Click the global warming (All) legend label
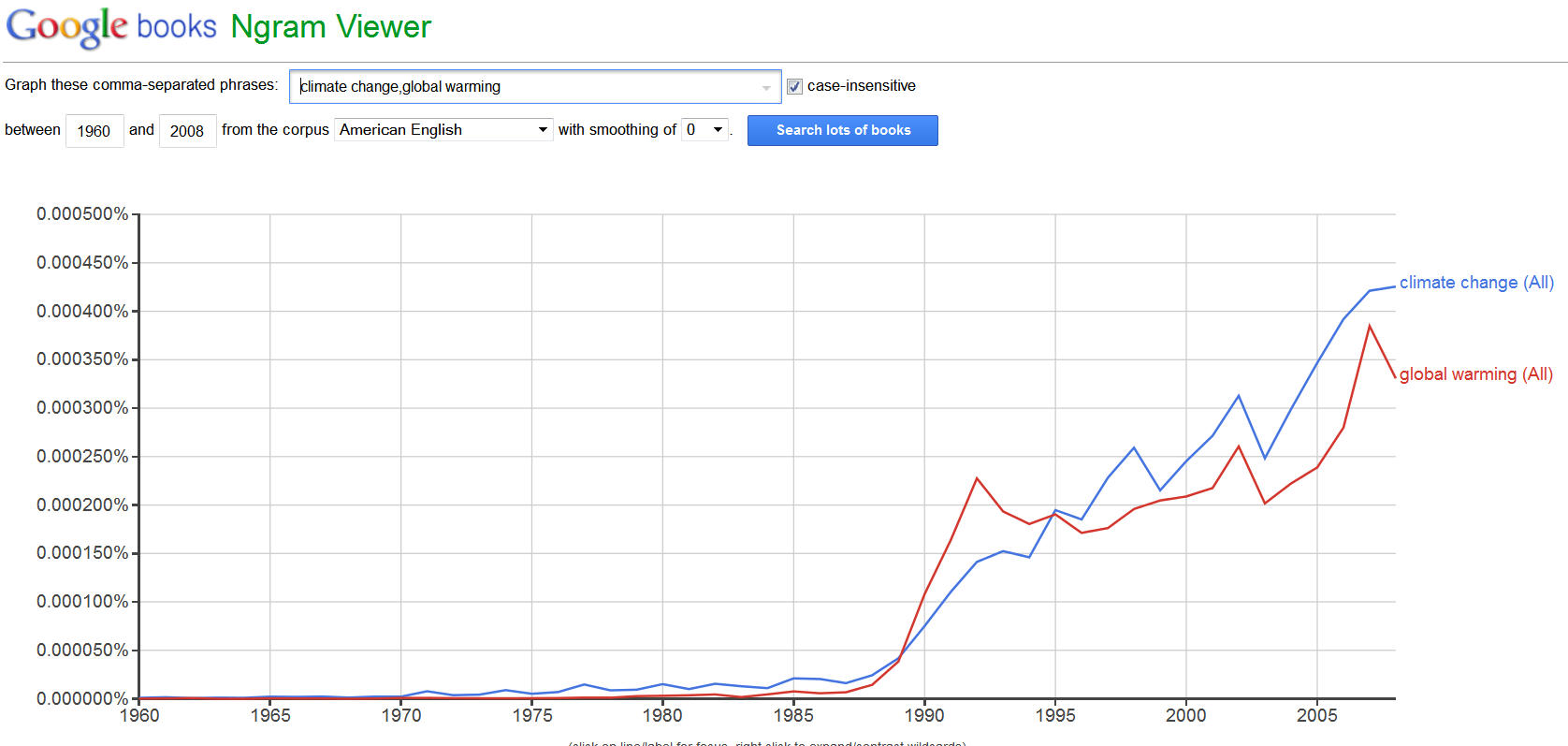The width and height of the screenshot is (1568, 746). coord(1475,374)
